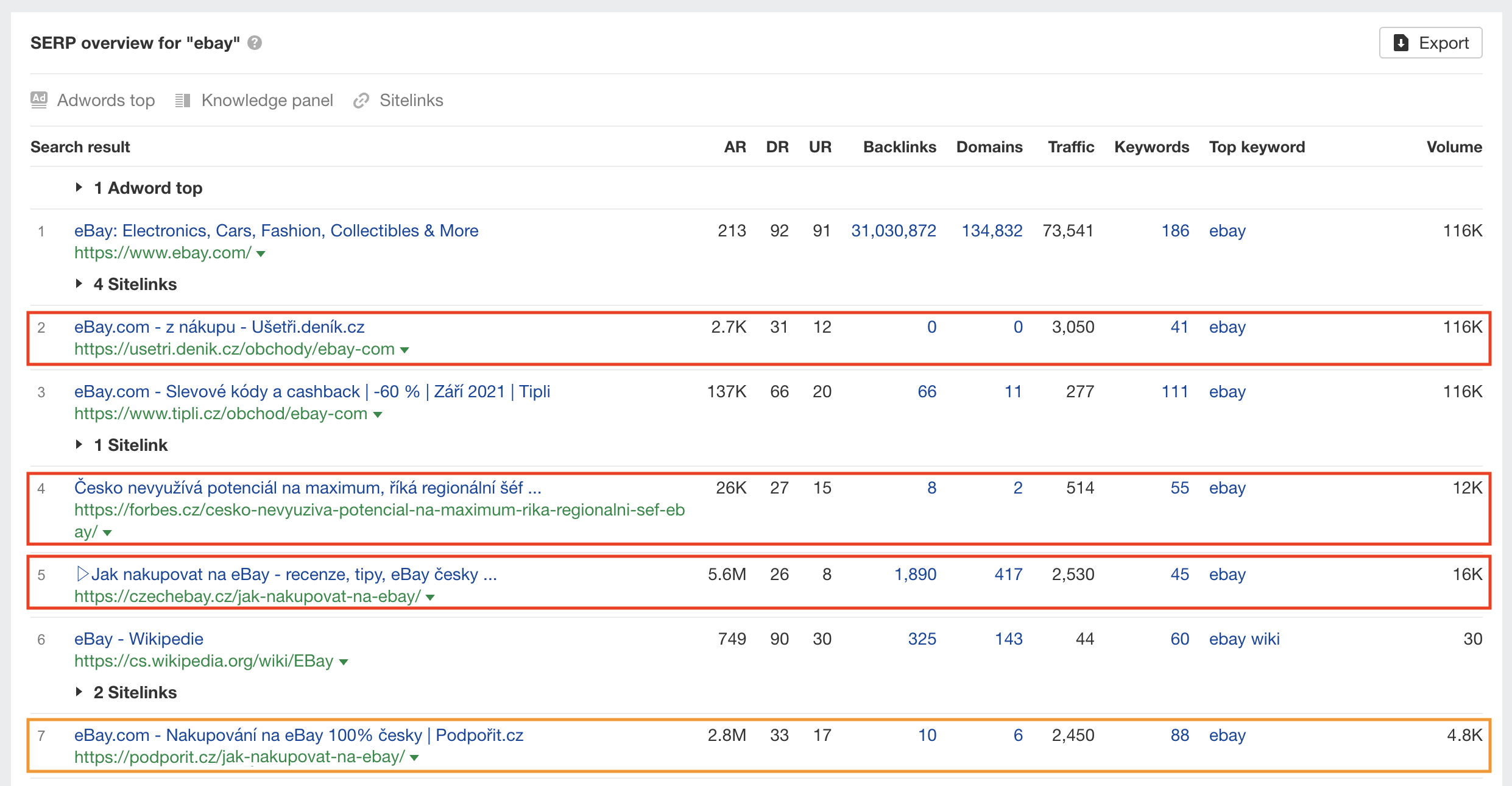
Task: Click the cs.wikipedia.org/wiki/EBay URL
Action: 203,660
